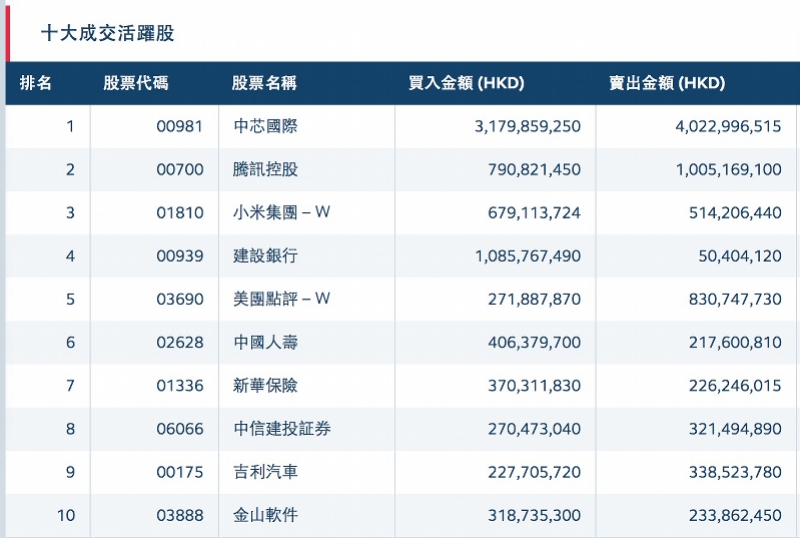Select sell amount 830,747,730
800x538 pixels.
tap(735, 300)
